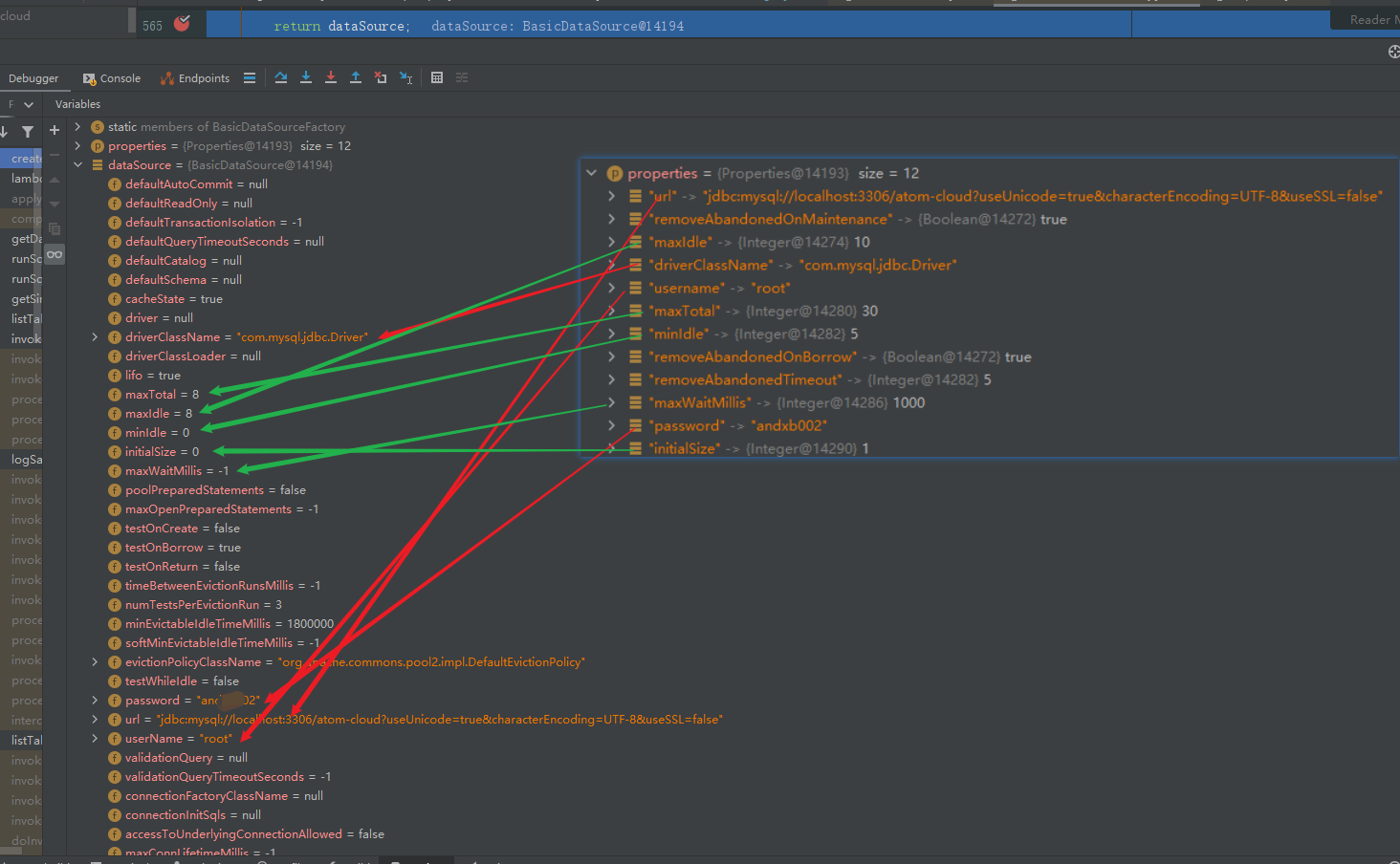Click the Duplicate Watch copy icon

pyautogui.click(x=55, y=228)
